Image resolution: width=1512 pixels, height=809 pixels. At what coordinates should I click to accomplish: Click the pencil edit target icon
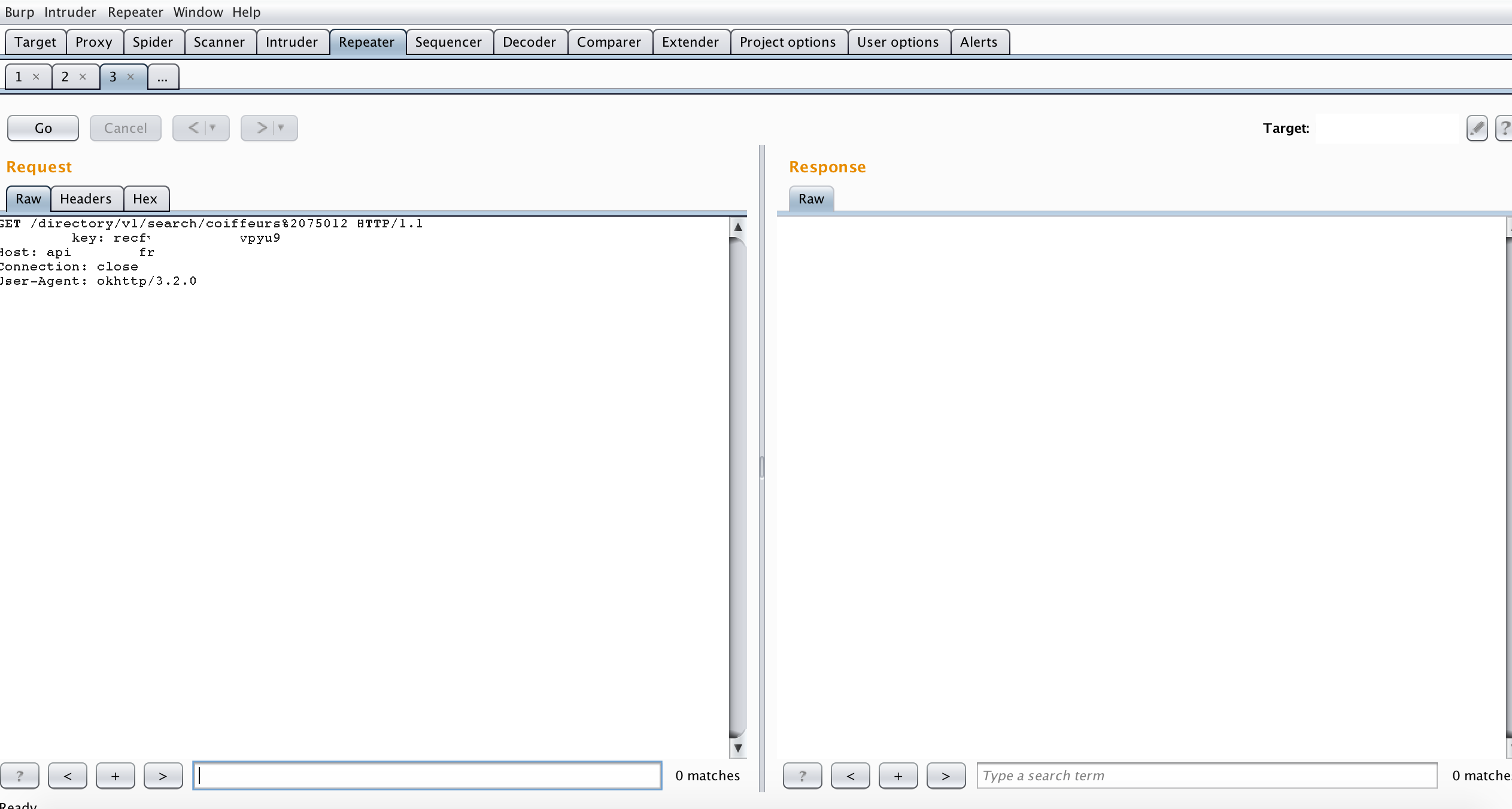click(x=1477, y=128)
